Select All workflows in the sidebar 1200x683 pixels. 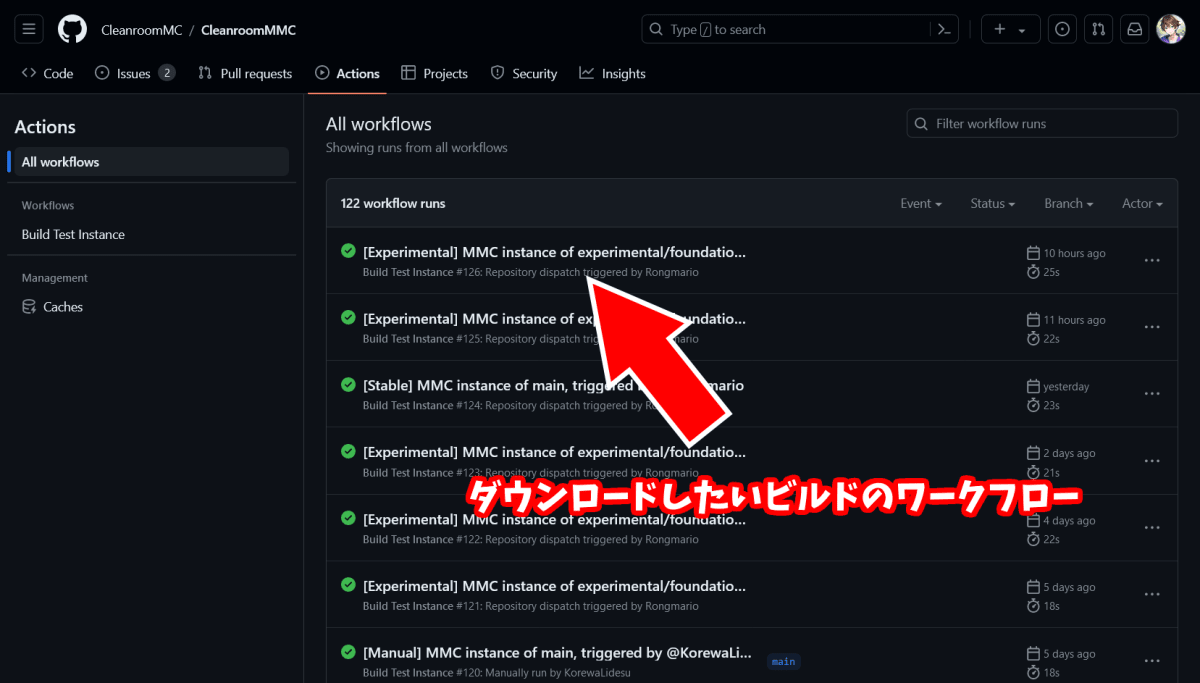(151, 162)
